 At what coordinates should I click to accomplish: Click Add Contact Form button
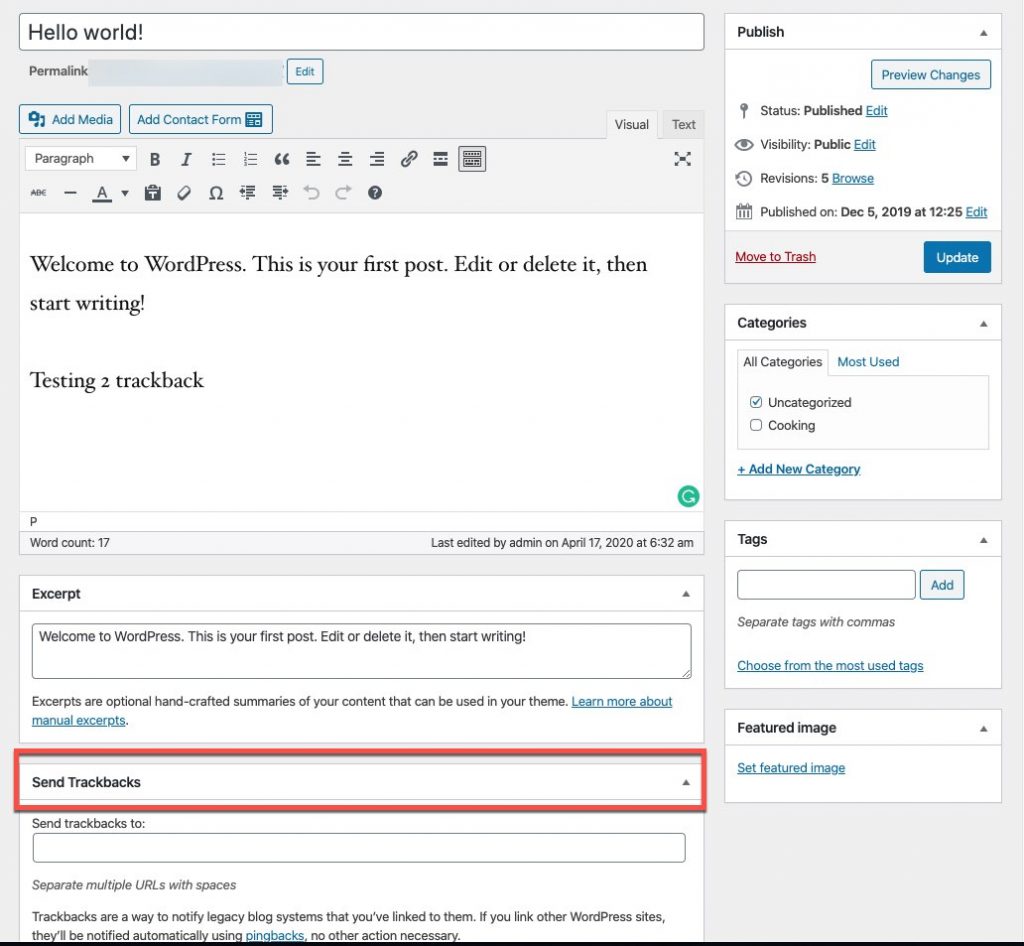pyautogui.click(x=200, y=119)
